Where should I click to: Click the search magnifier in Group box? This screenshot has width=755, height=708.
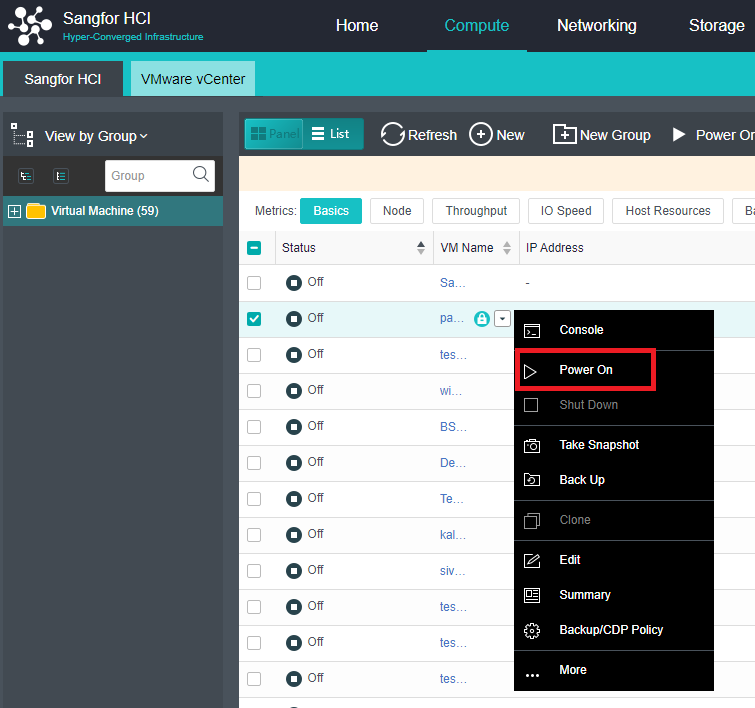tap(201, 175)
